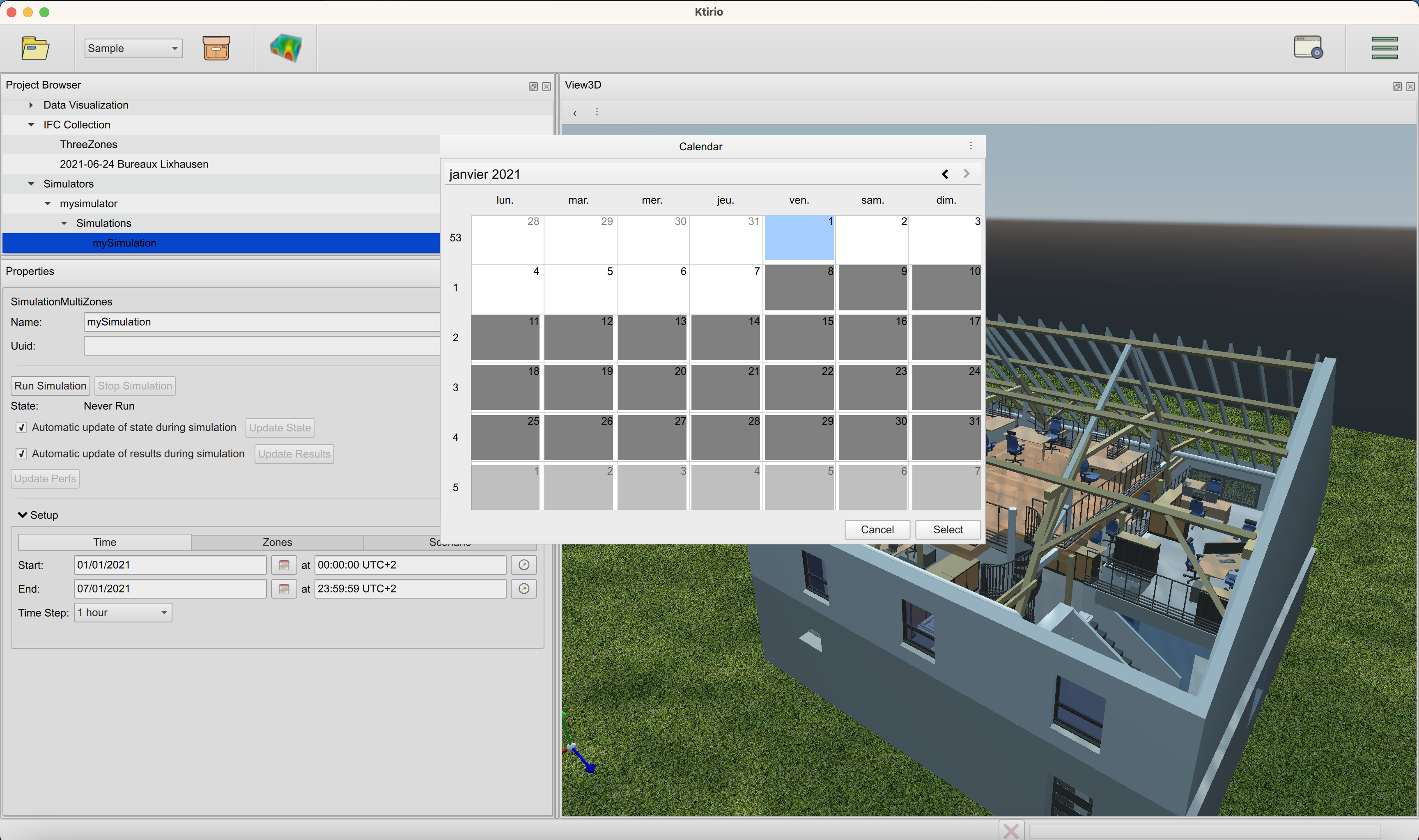Open clock picker for Start time

click(524, 565)
